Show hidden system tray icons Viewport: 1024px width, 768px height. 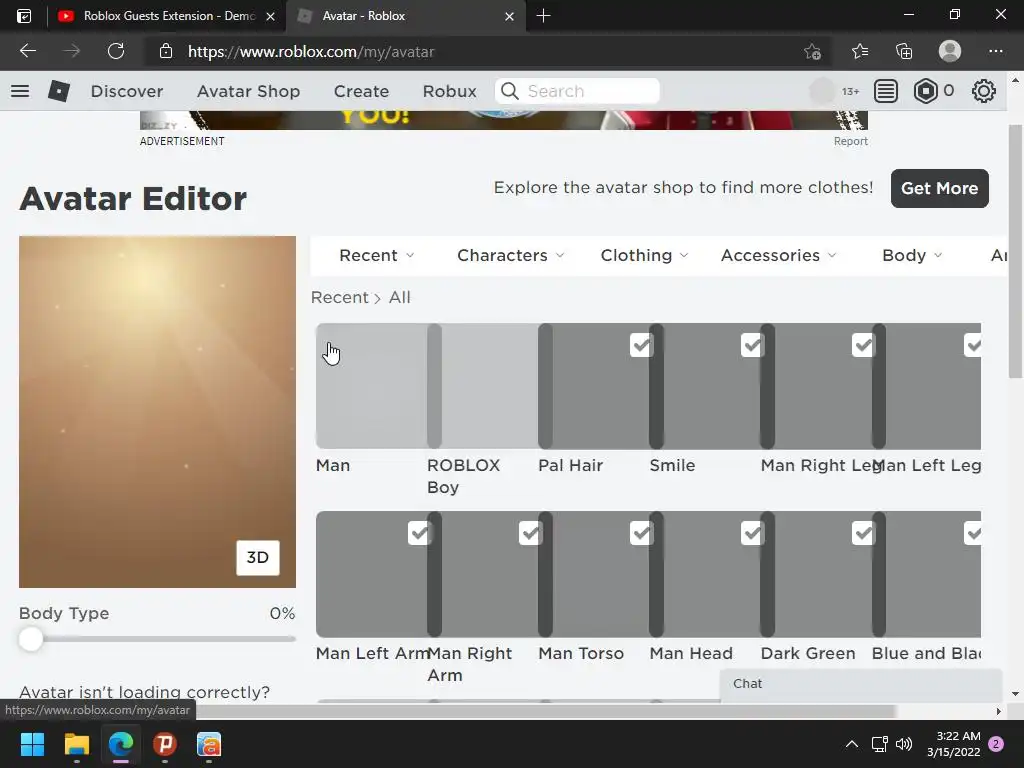coord(852,744)
